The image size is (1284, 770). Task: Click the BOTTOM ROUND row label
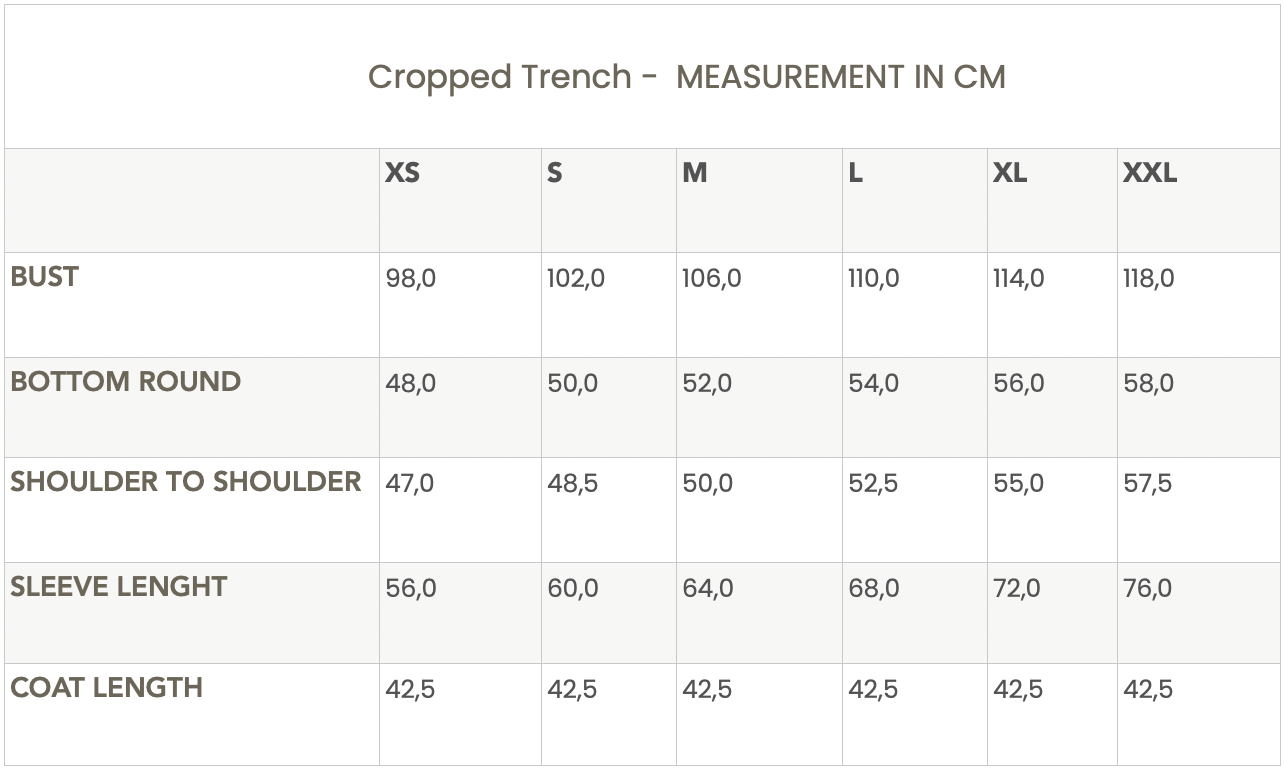pos(125,381)
